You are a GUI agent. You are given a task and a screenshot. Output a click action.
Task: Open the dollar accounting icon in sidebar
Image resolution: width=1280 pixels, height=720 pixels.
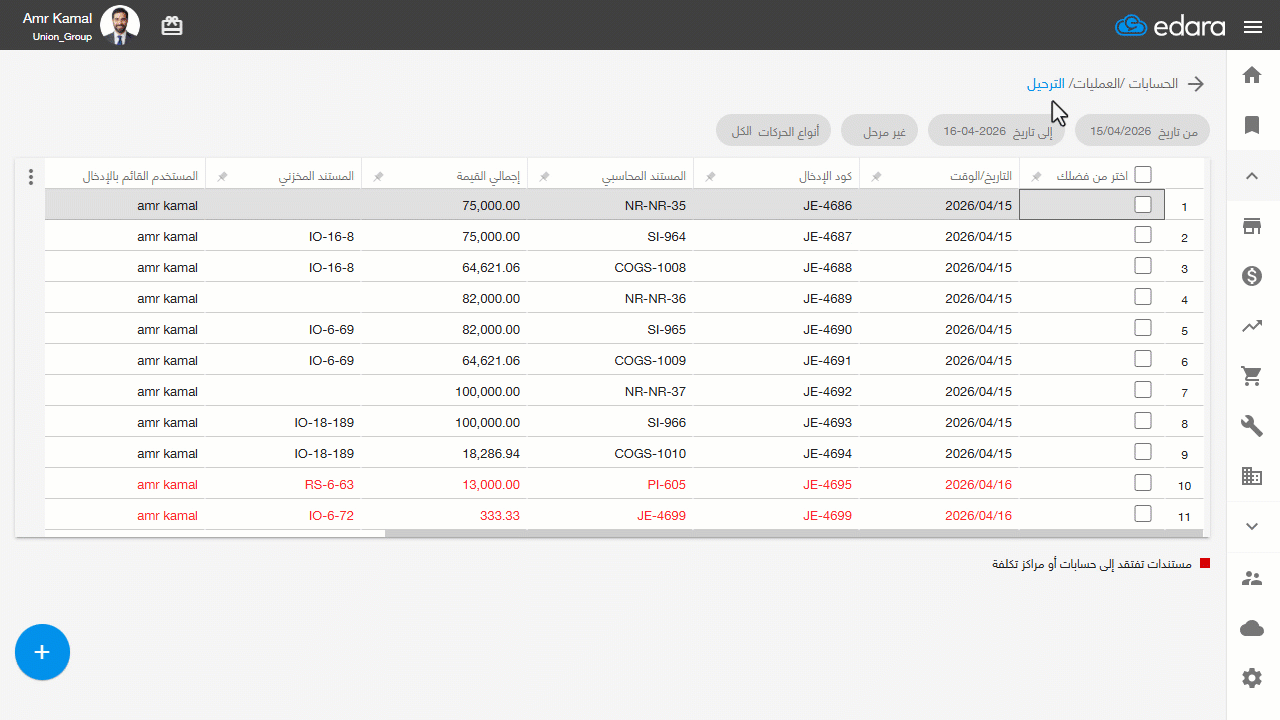pyautogui.click(x=1252, y=276)
